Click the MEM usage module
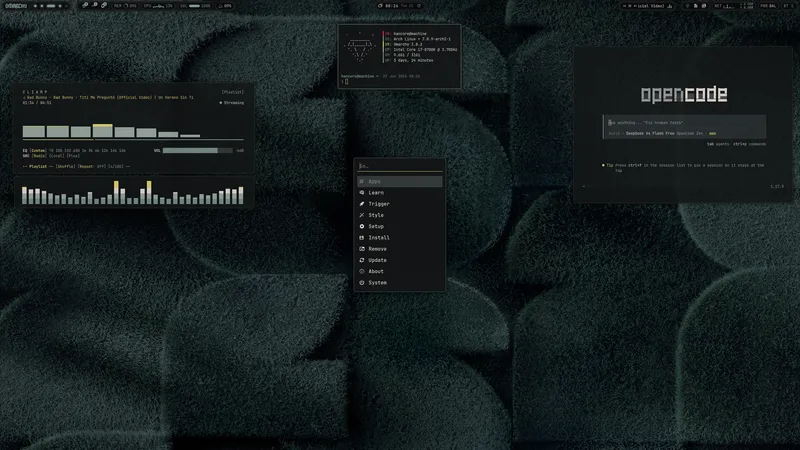 click(x=125, y=6)
